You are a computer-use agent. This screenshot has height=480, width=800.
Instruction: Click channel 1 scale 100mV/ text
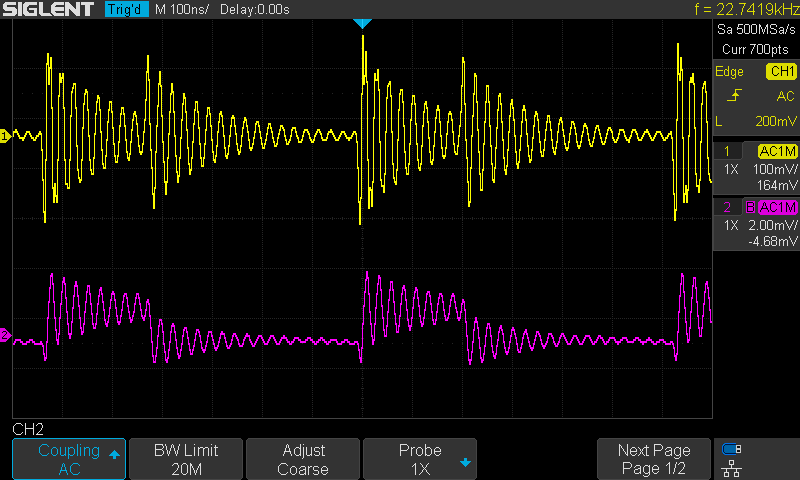[775, 169]
